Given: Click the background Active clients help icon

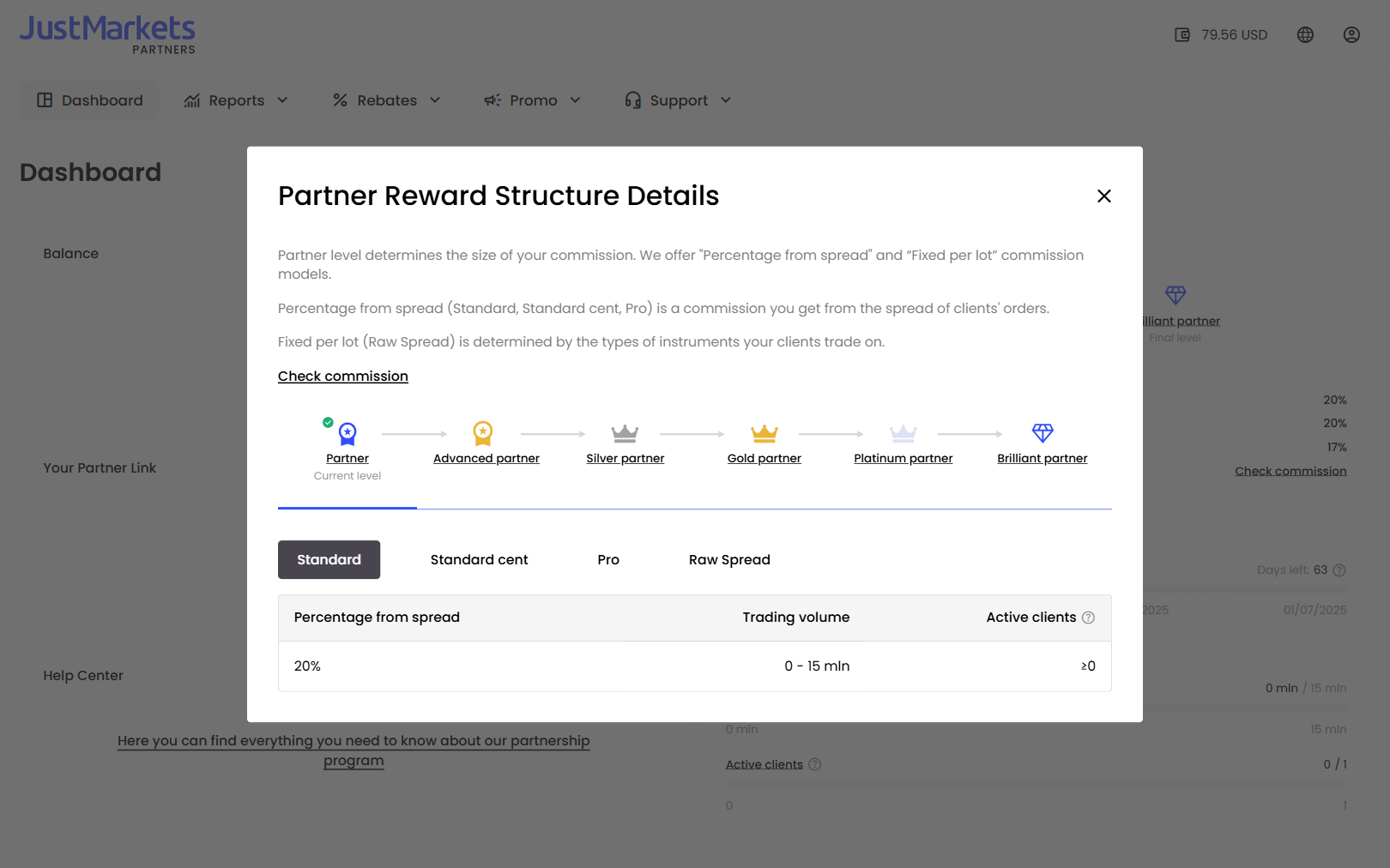Looking at the screenshot, I should coord(815,764).
